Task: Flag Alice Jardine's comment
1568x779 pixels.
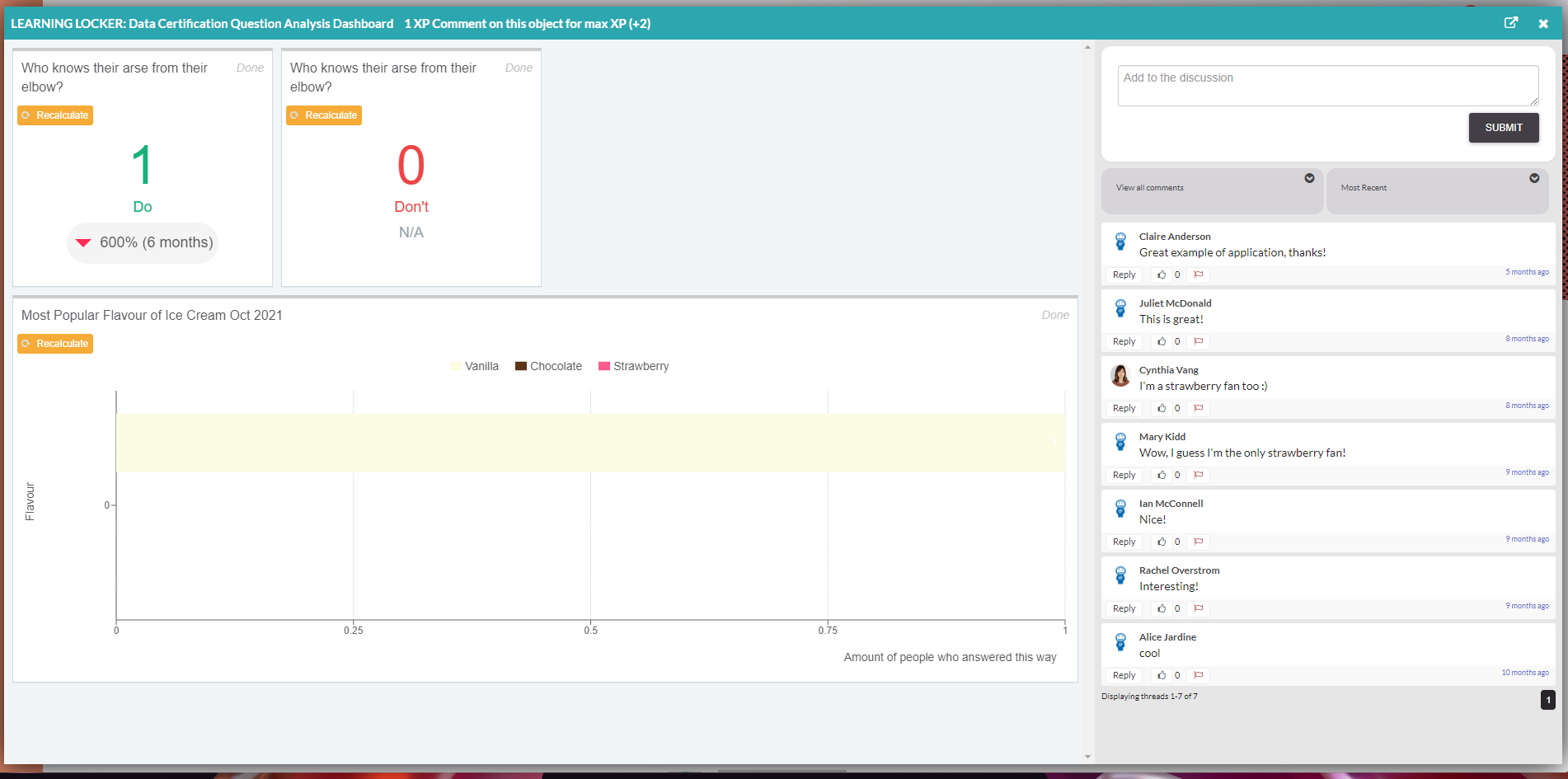Action: click(1199, 674)
